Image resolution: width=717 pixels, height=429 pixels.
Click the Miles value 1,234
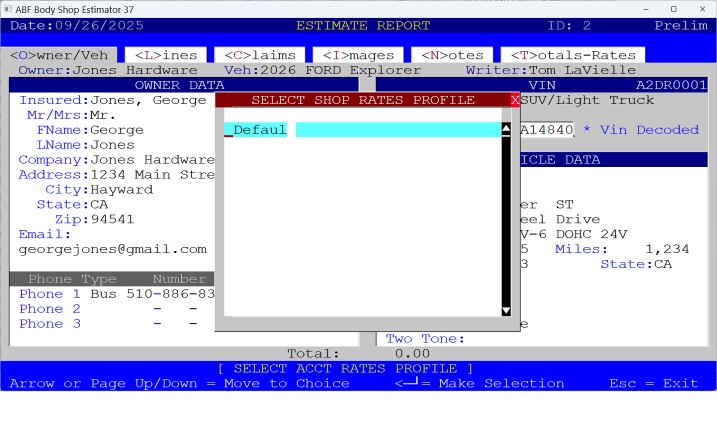667,249
